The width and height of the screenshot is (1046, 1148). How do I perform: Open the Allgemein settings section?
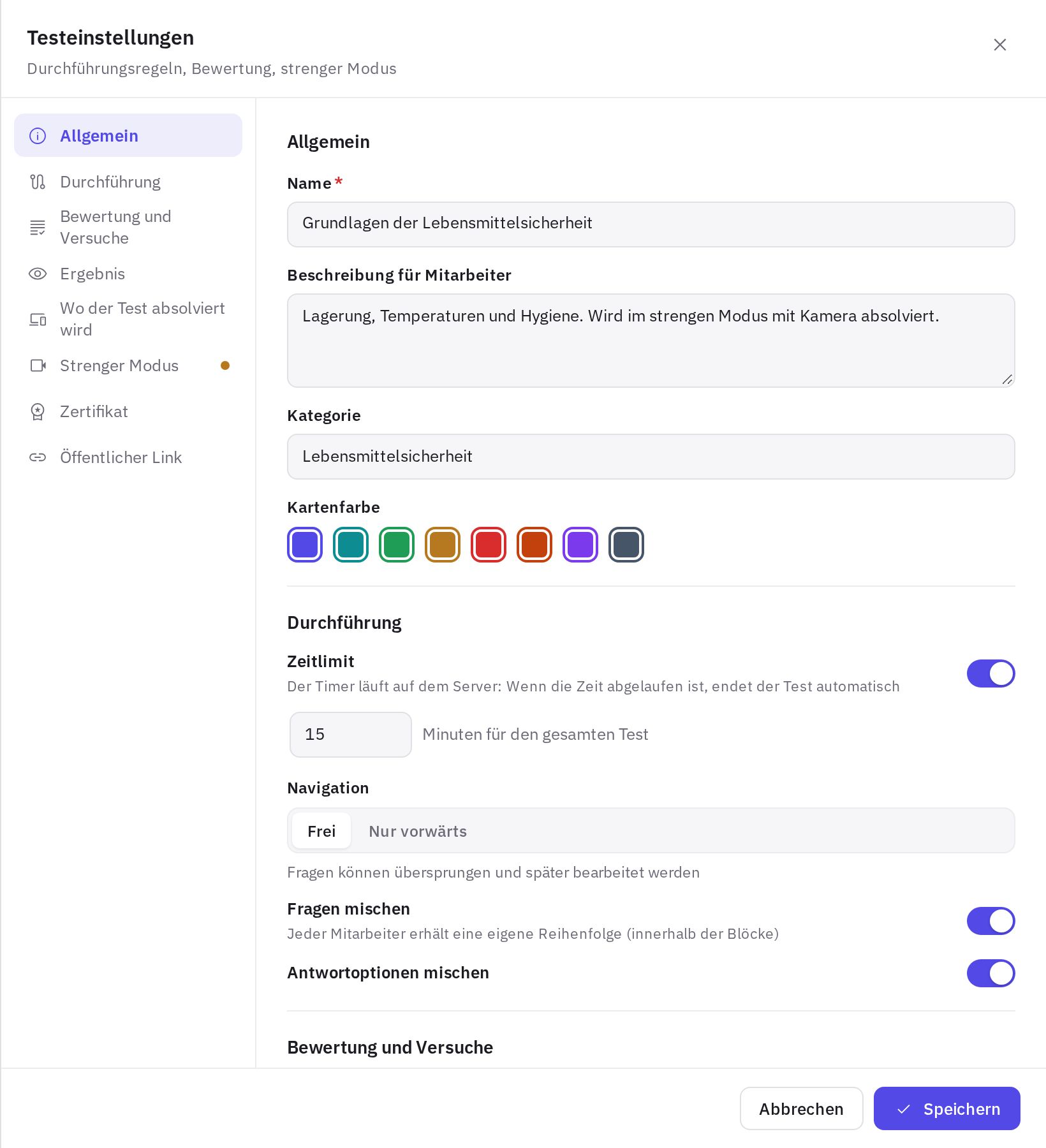tap(128, 135)
